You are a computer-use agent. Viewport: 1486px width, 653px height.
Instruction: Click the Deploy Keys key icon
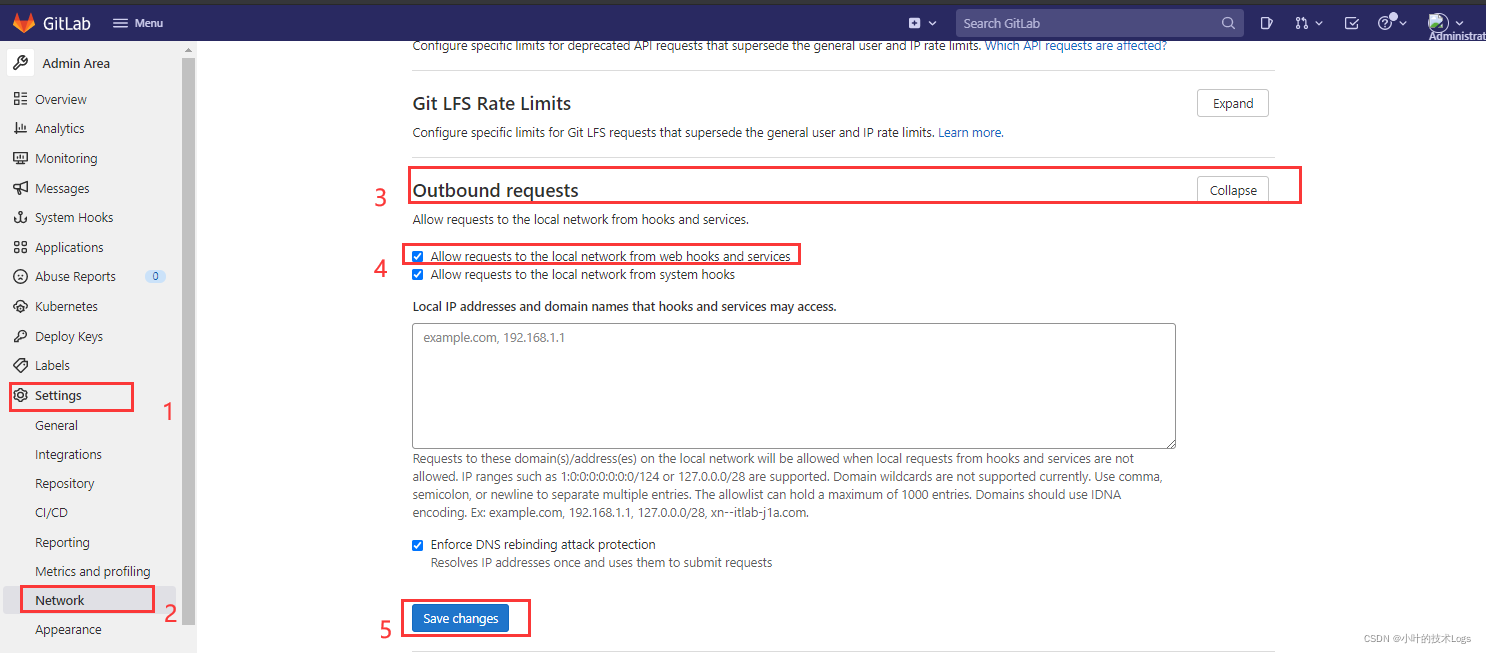pyautogui.click(x=20, y=336)
